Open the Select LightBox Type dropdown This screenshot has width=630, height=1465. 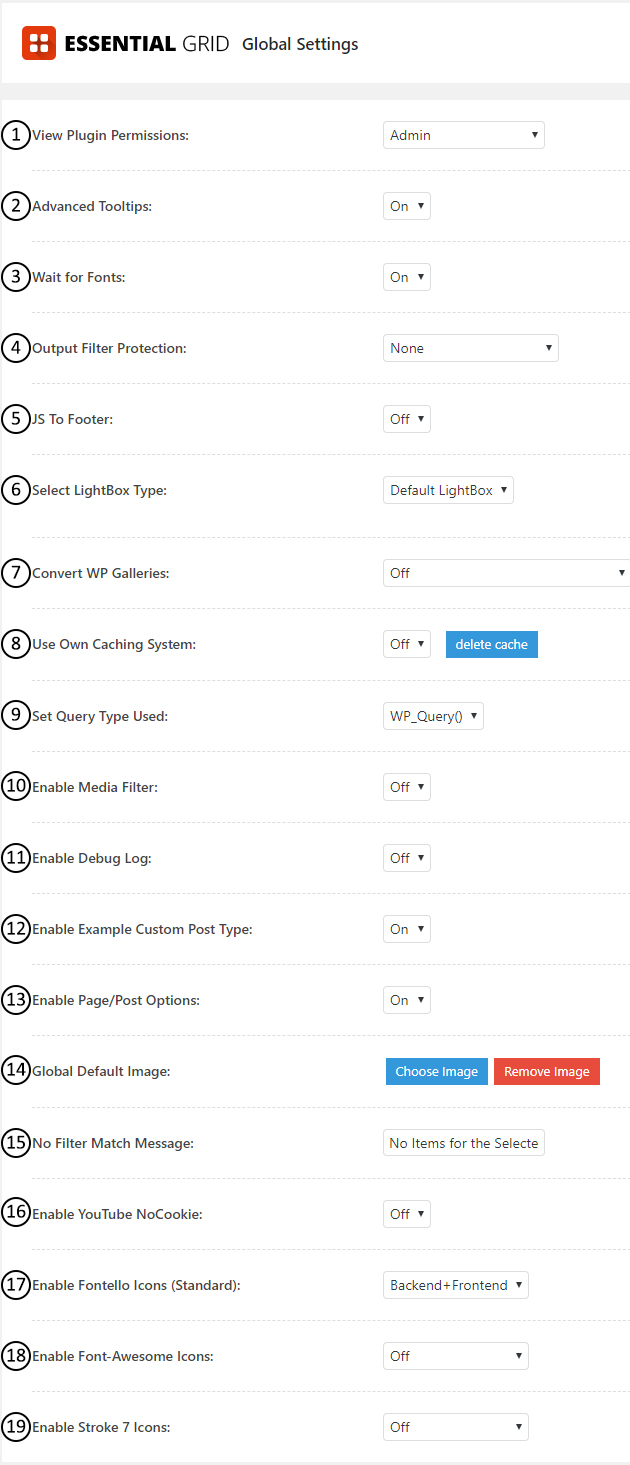448,489
